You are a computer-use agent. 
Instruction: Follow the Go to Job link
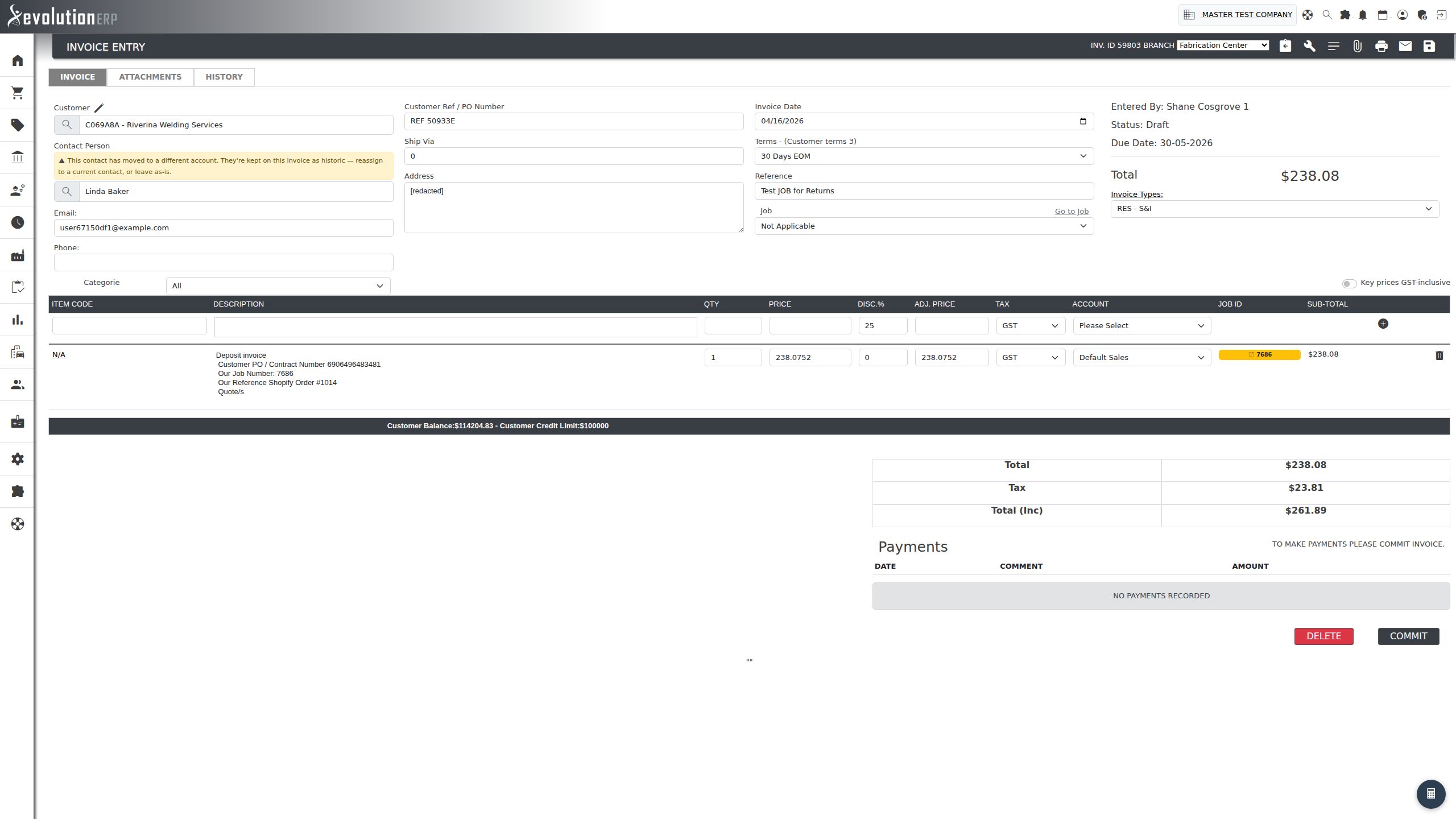(1072, 211)
